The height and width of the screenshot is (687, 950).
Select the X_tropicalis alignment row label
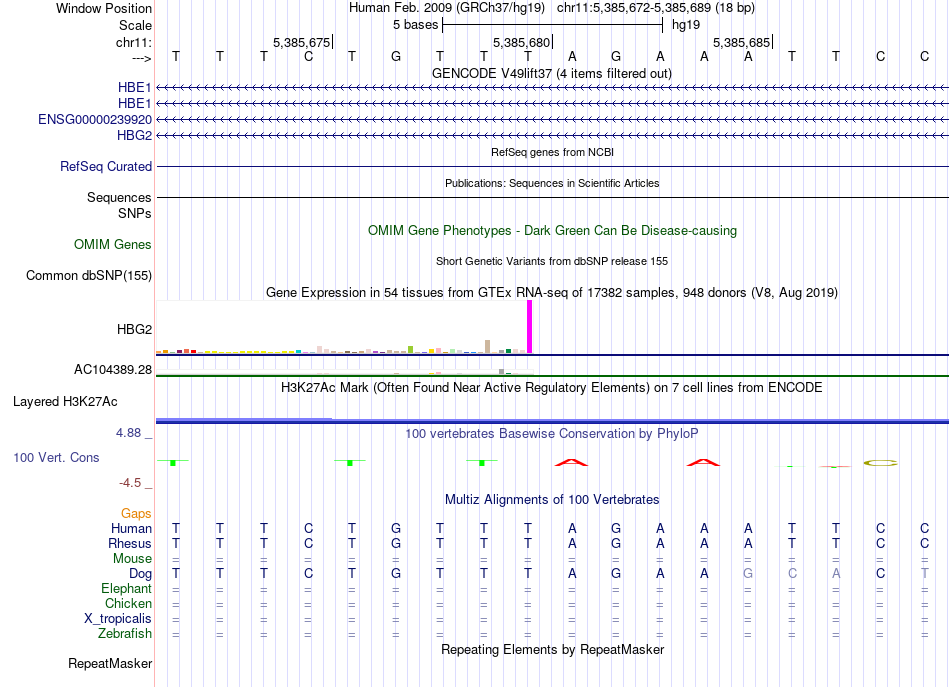click(x=118, y=619)
